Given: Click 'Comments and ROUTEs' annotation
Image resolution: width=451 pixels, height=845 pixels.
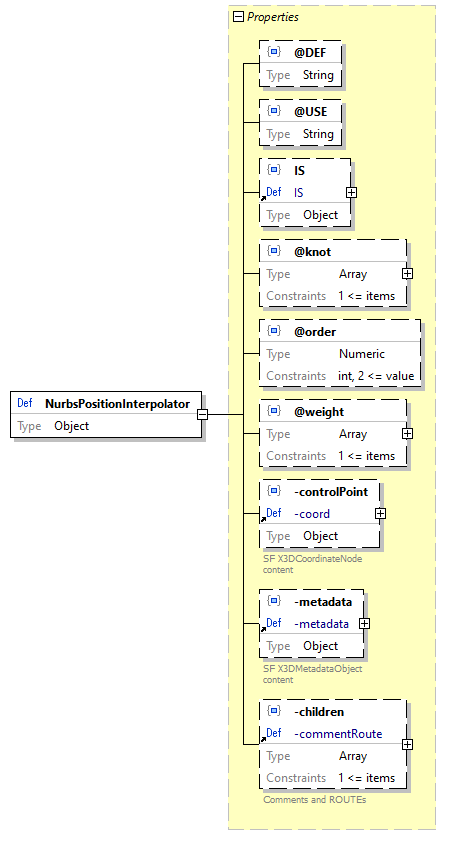Looking at the screenshot, I should tap(315, 800).
